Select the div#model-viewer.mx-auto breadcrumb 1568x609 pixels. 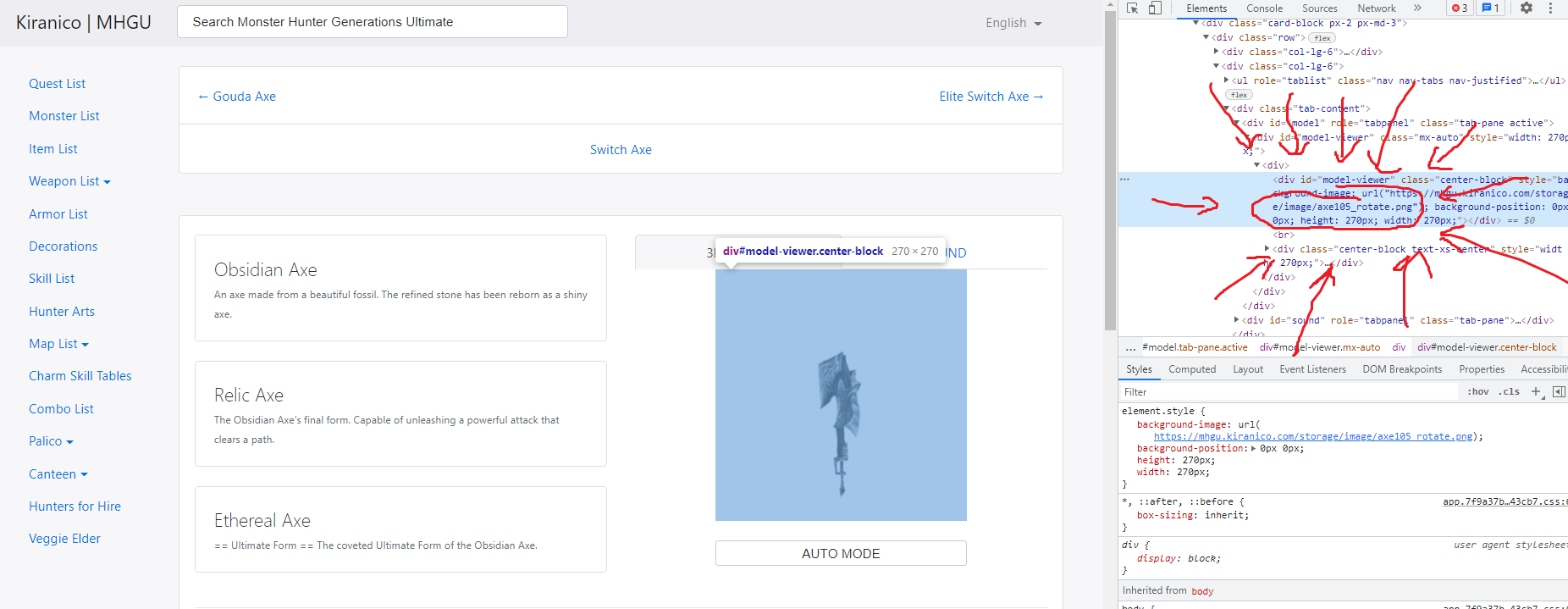click(x=1319, y=347)
